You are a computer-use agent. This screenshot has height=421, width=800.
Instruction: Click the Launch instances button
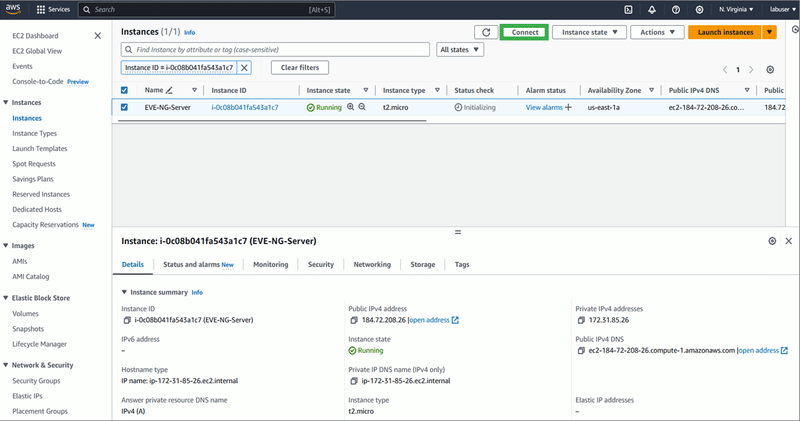[x=725, y=32]
